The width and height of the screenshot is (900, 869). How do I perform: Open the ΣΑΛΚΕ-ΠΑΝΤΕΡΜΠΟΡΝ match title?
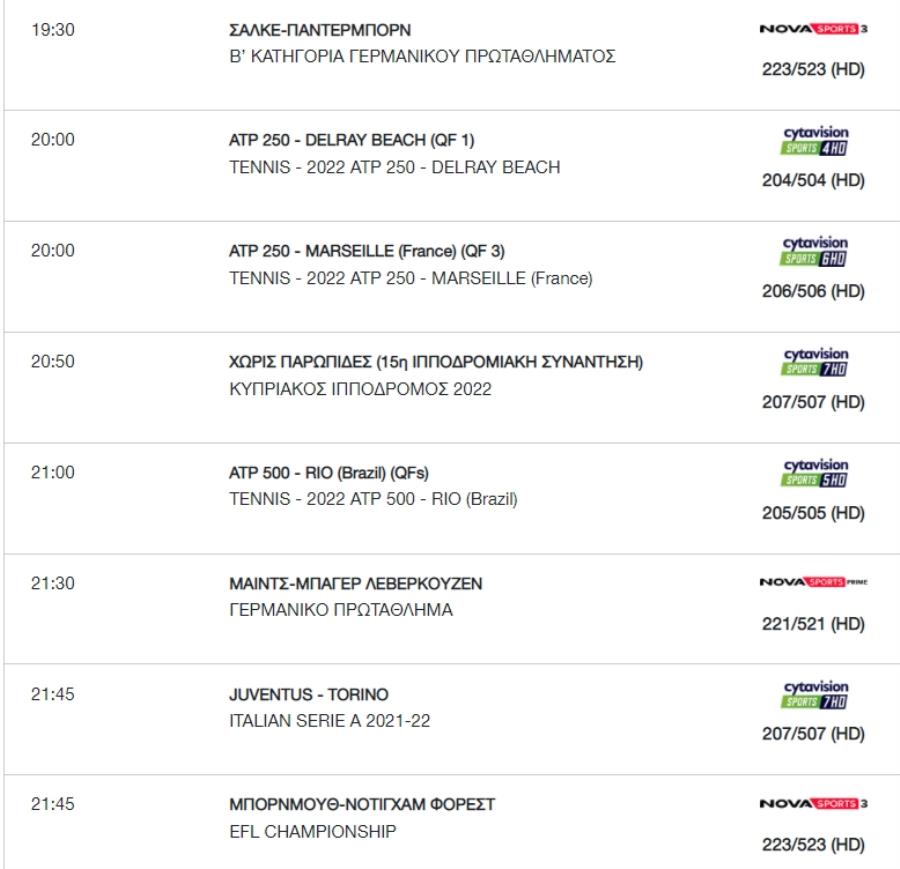coord(320,30)
